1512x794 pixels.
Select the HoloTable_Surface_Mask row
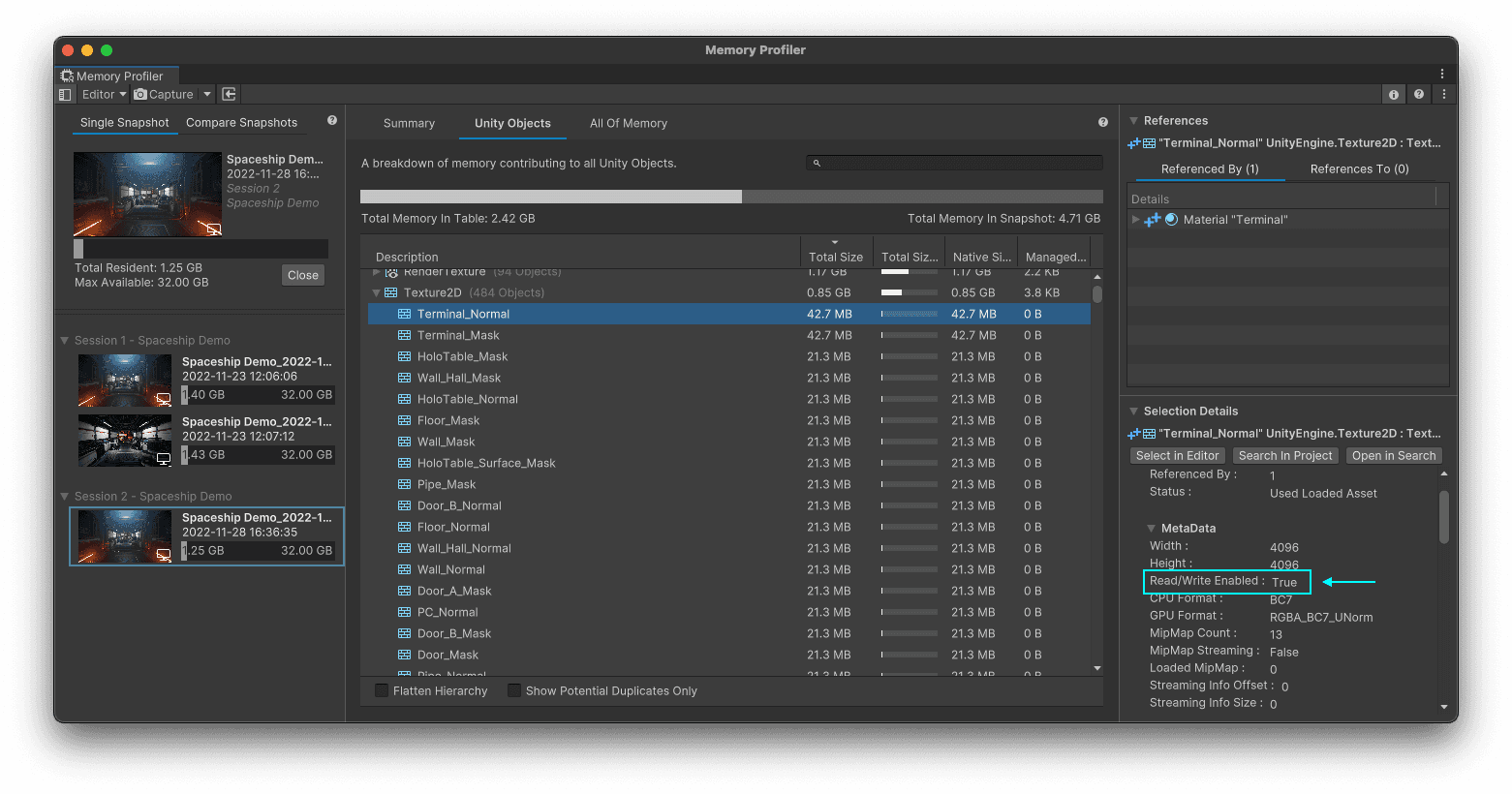728,463
